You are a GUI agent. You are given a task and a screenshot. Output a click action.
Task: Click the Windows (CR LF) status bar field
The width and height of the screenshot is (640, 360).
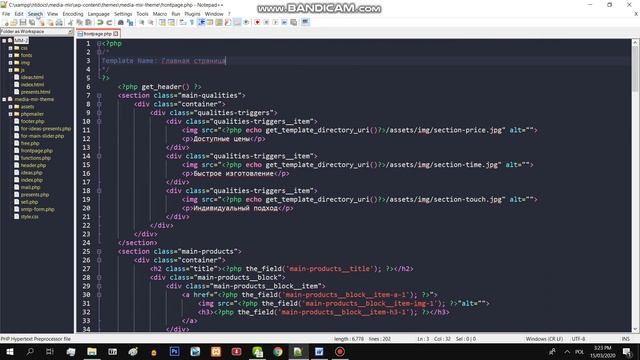[544, 339]
